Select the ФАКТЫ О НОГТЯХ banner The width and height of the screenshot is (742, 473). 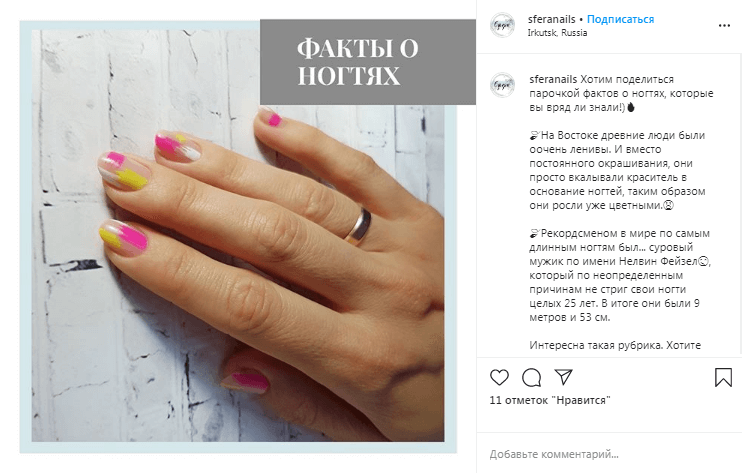(x=368, y=62)
